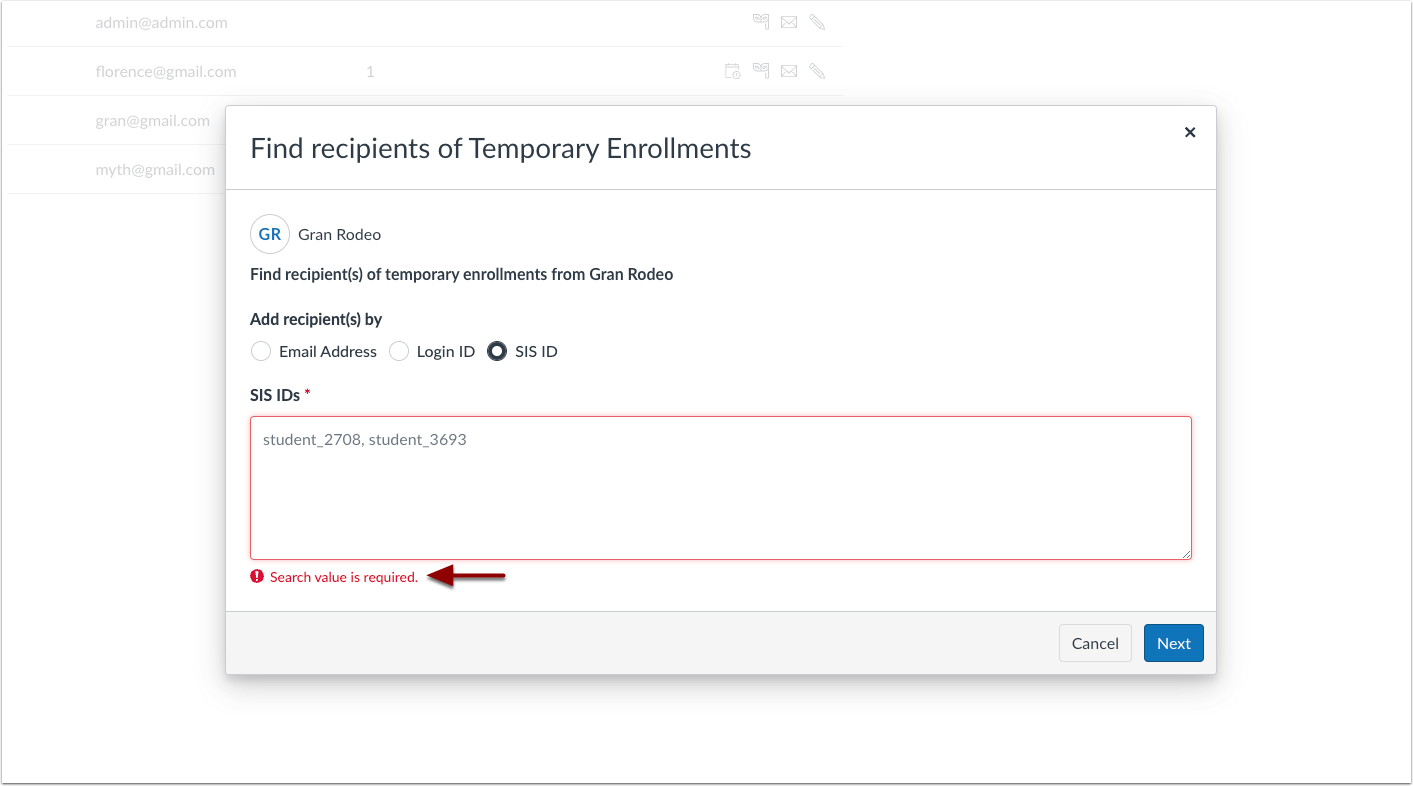Screen dimensions: 1413x786
Task: Click the Next button
Action: coord(1174,643)
